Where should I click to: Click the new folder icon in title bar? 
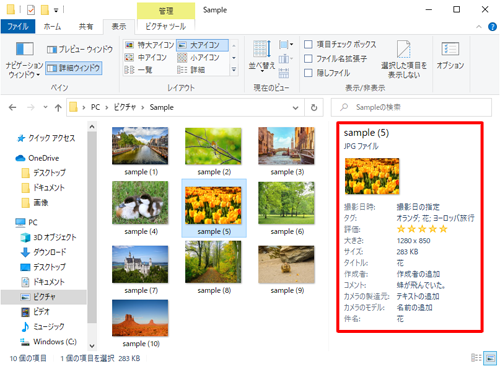pos(45,10)
